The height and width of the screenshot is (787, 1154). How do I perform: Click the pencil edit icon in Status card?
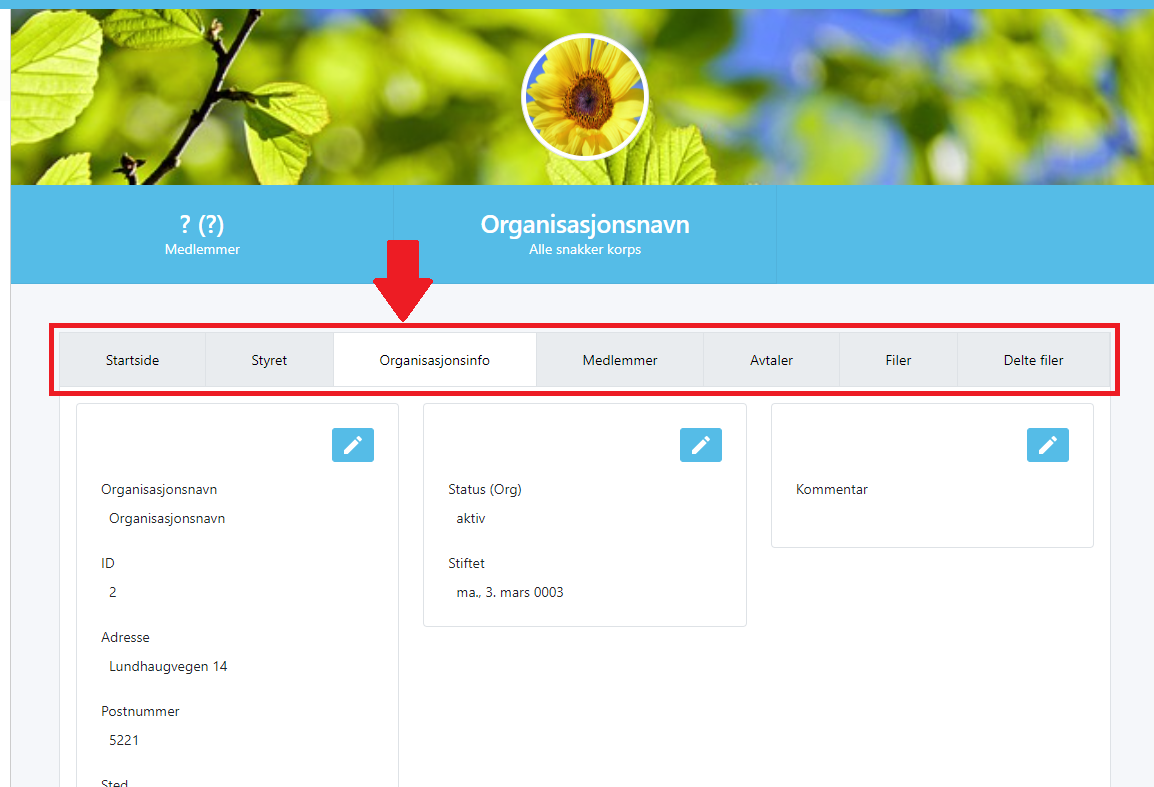(x=700, y=445)
